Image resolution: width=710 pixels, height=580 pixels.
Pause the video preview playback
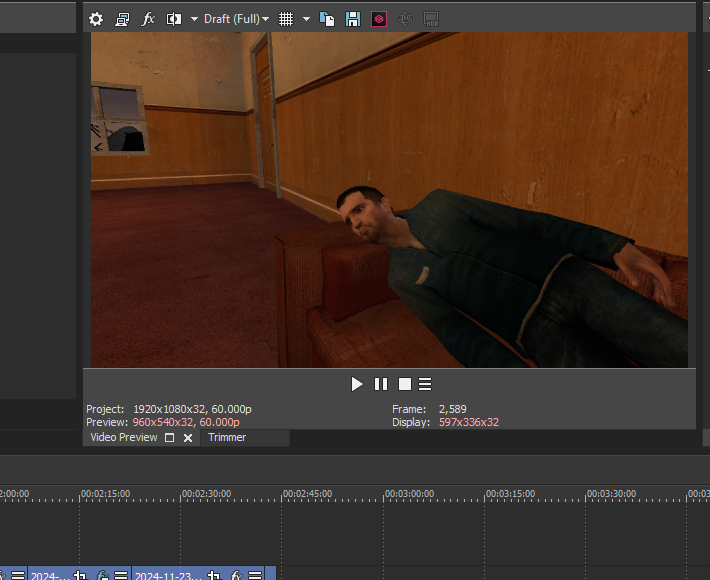381,384
